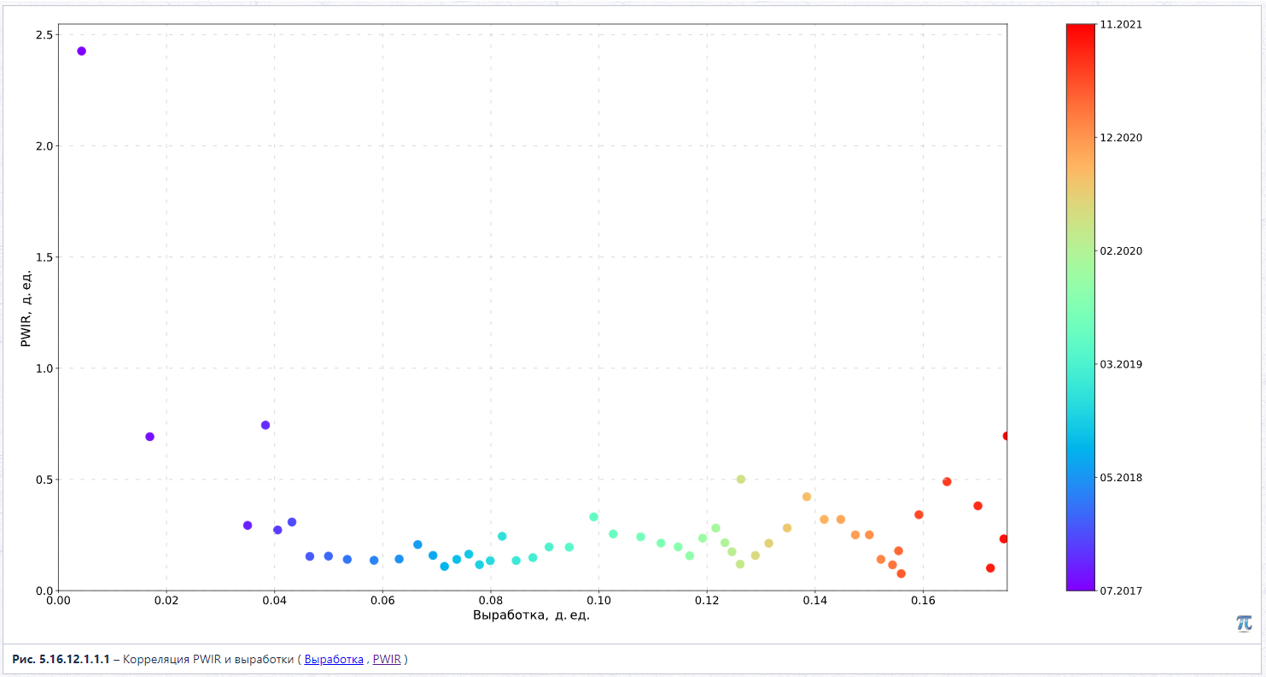Open the Выработка link in the caption

pyautogui.click(x=334, y=660)
